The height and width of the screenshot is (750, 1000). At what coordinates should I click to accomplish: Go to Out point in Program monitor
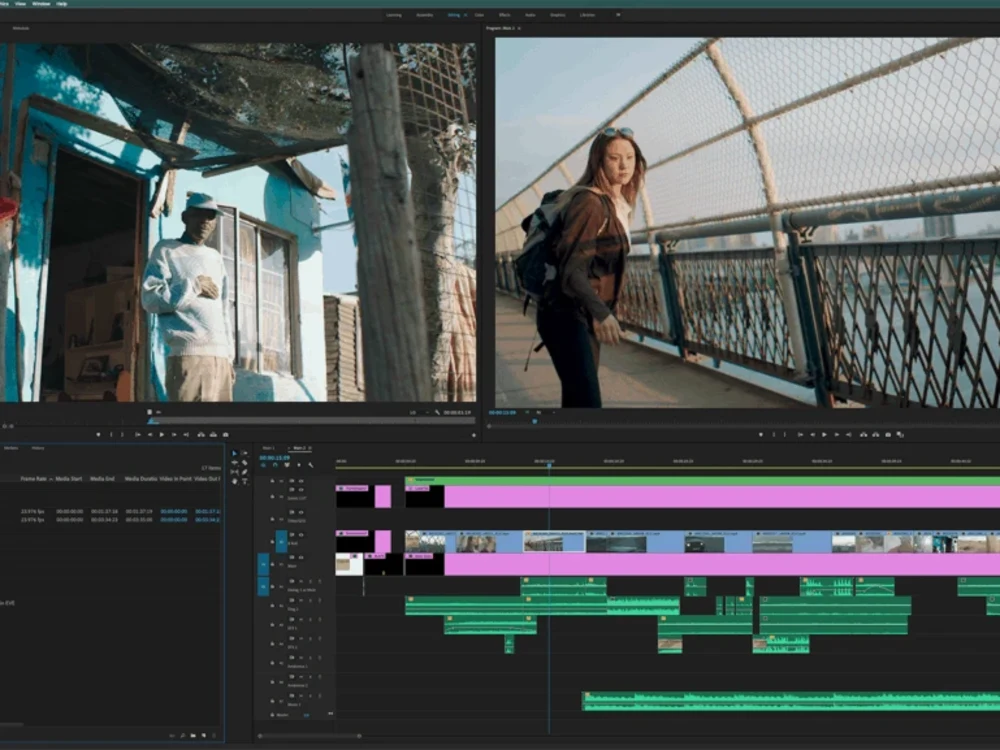pyautogui.click(x=848, y=434)
